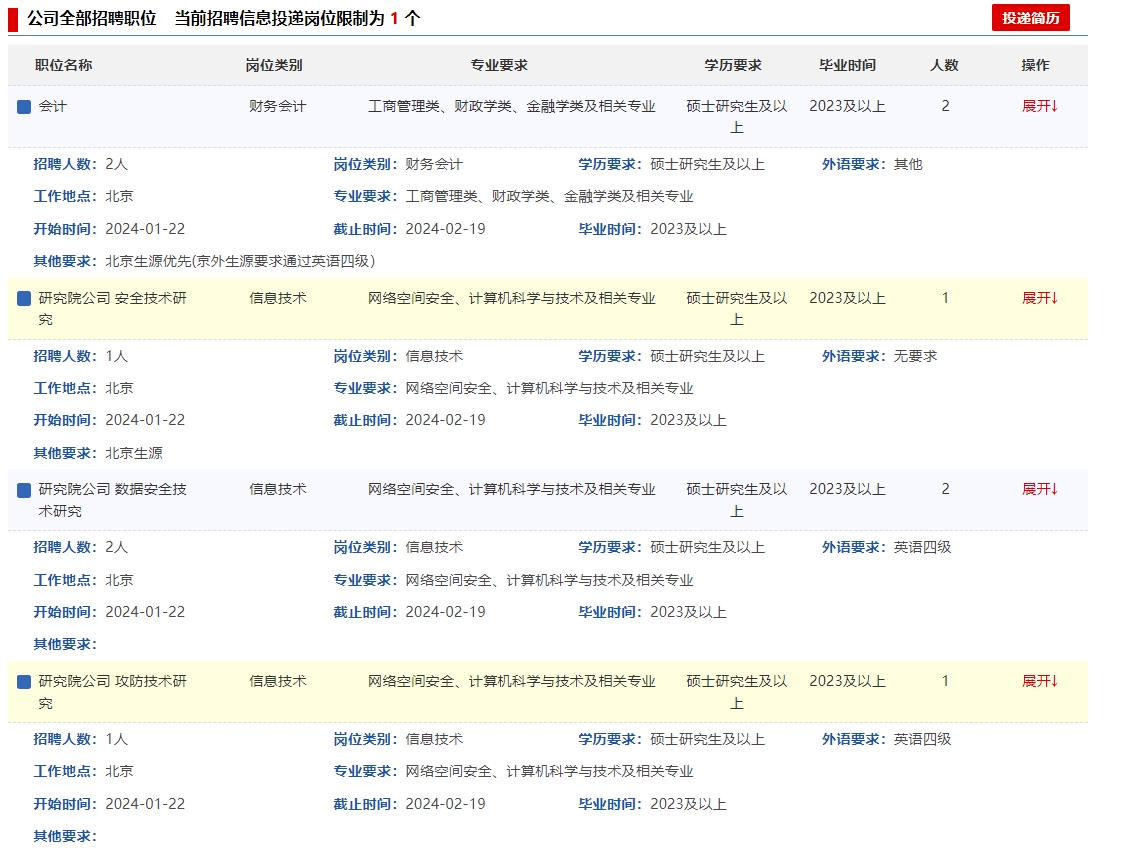Click the 投递简历 red button
Screen dimensions: 1121x860
click(x=1030, y=18)
